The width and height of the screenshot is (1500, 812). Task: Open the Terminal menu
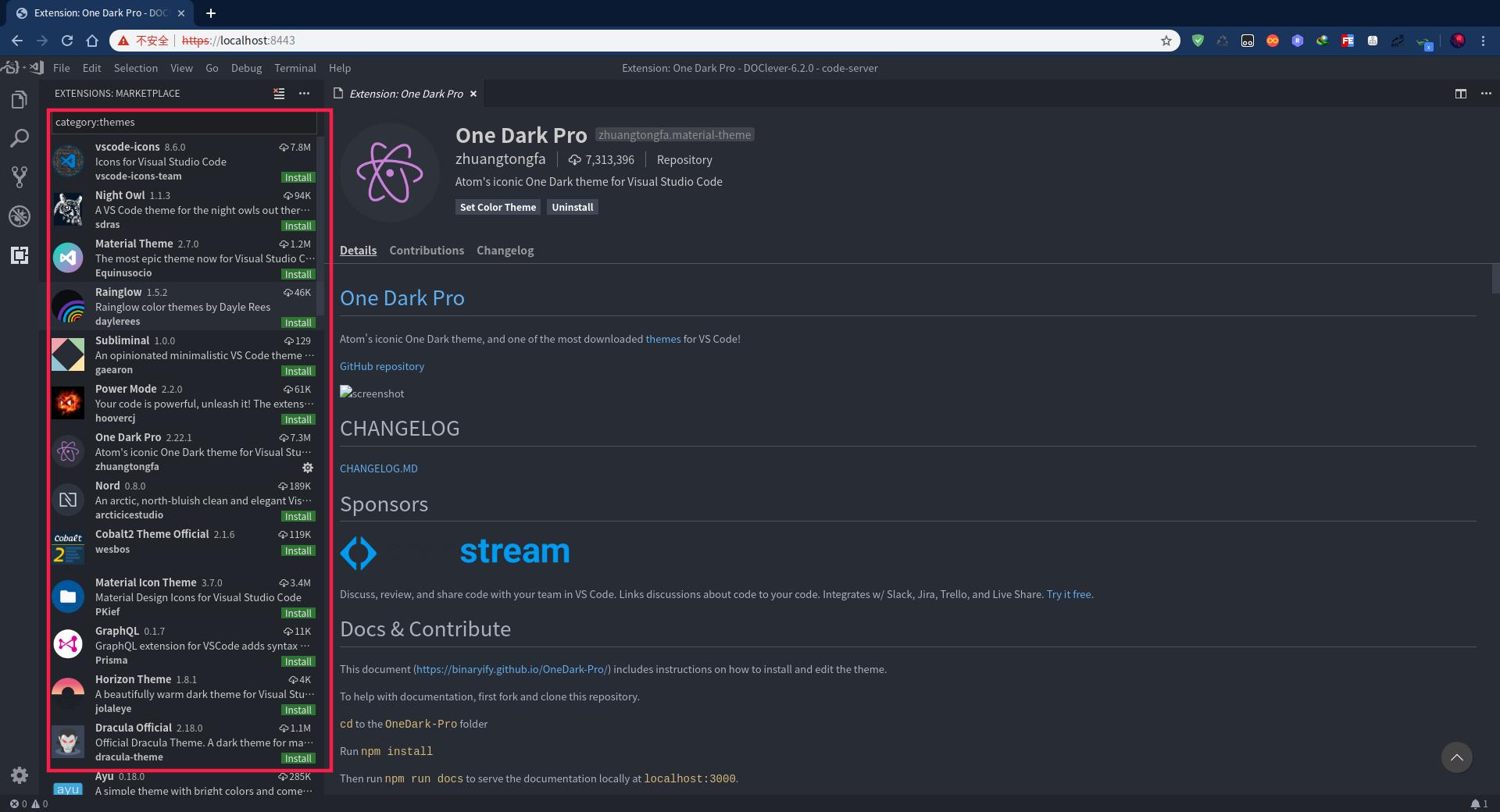coord(295,68)
